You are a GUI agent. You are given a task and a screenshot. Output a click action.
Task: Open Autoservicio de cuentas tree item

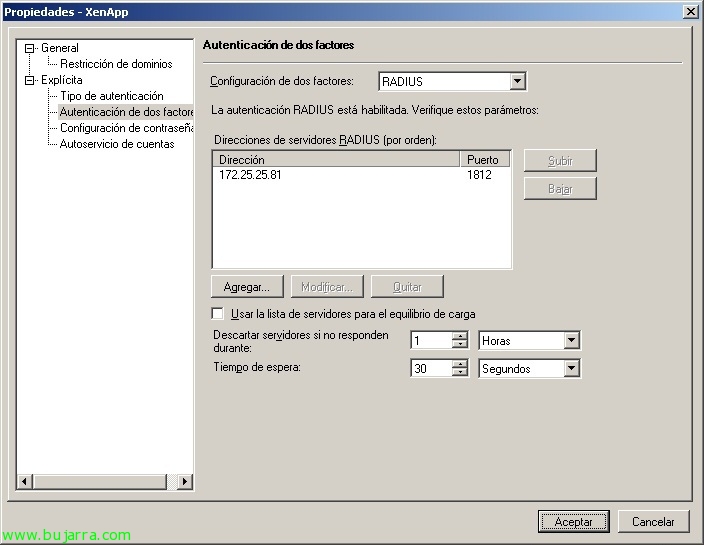[117, 144]
